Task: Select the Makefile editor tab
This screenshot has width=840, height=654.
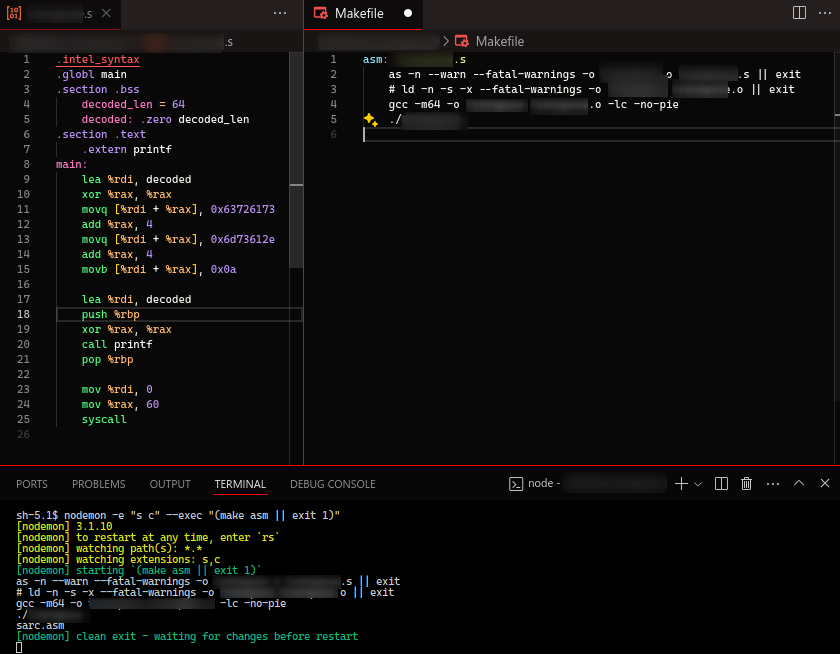Action: [x=357, y=14]
